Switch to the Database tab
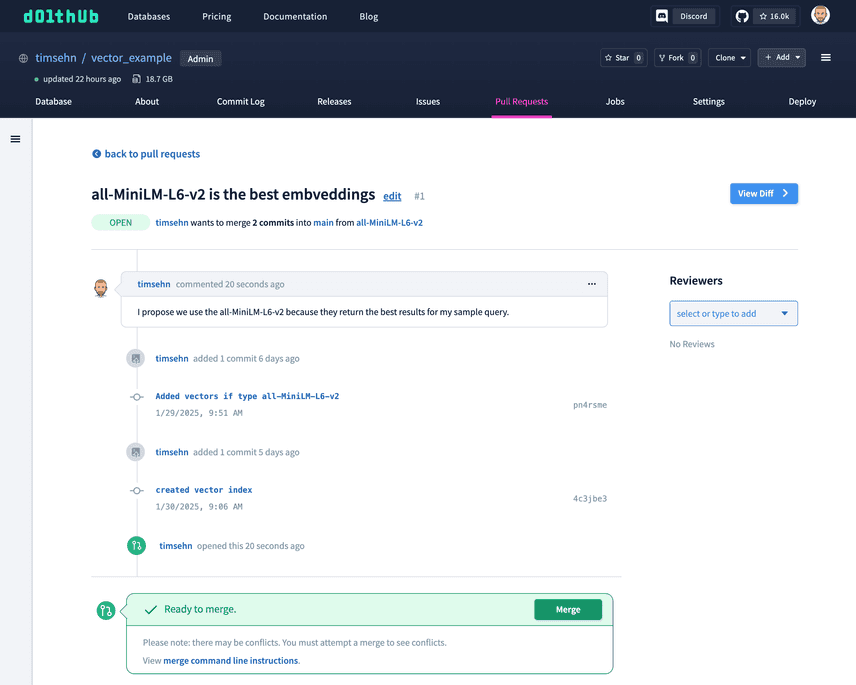Screen dimensions: 856x685 [x=54, y=102]
